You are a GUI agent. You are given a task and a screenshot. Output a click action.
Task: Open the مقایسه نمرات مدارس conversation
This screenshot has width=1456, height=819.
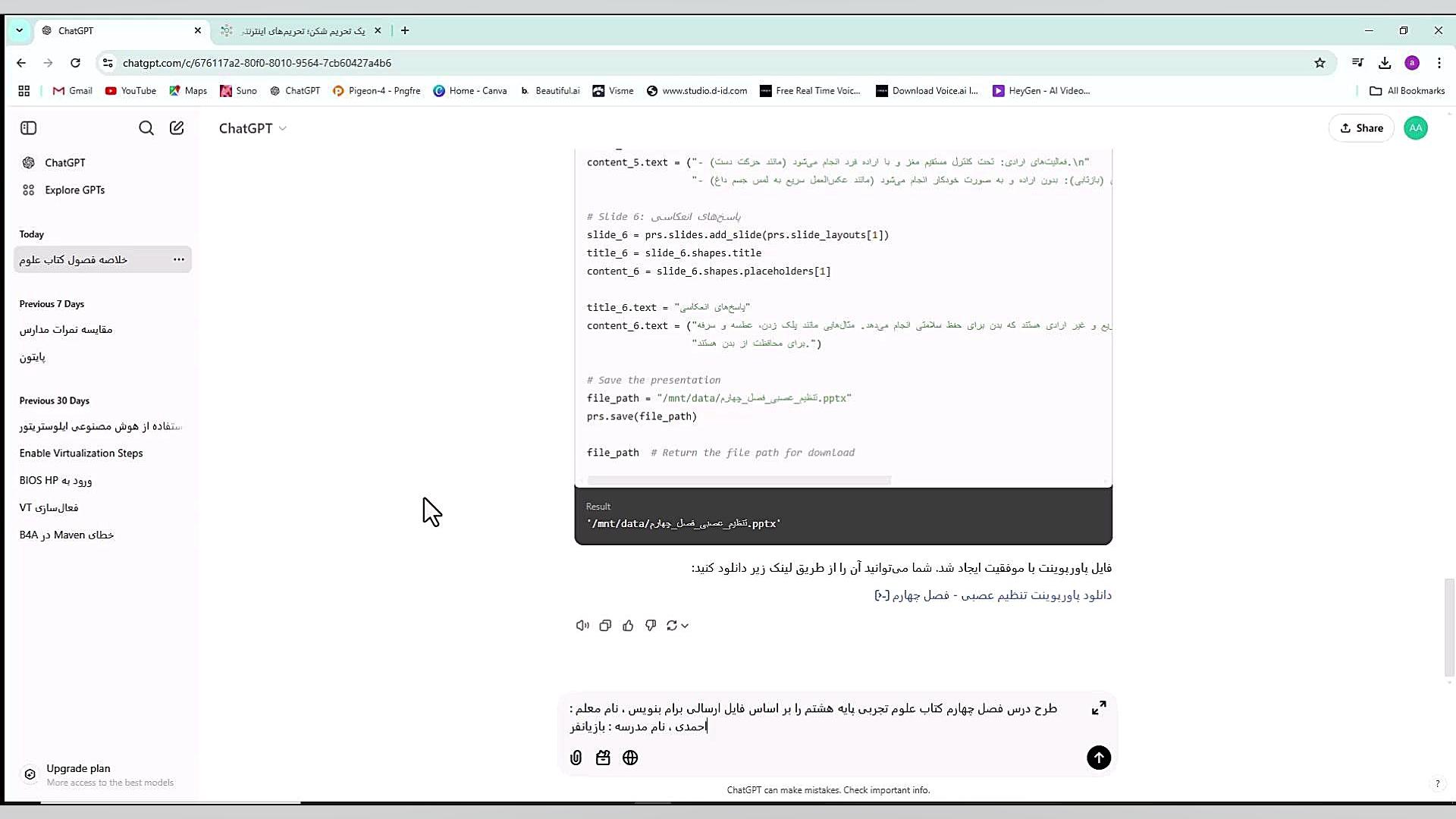pos(66,329)
